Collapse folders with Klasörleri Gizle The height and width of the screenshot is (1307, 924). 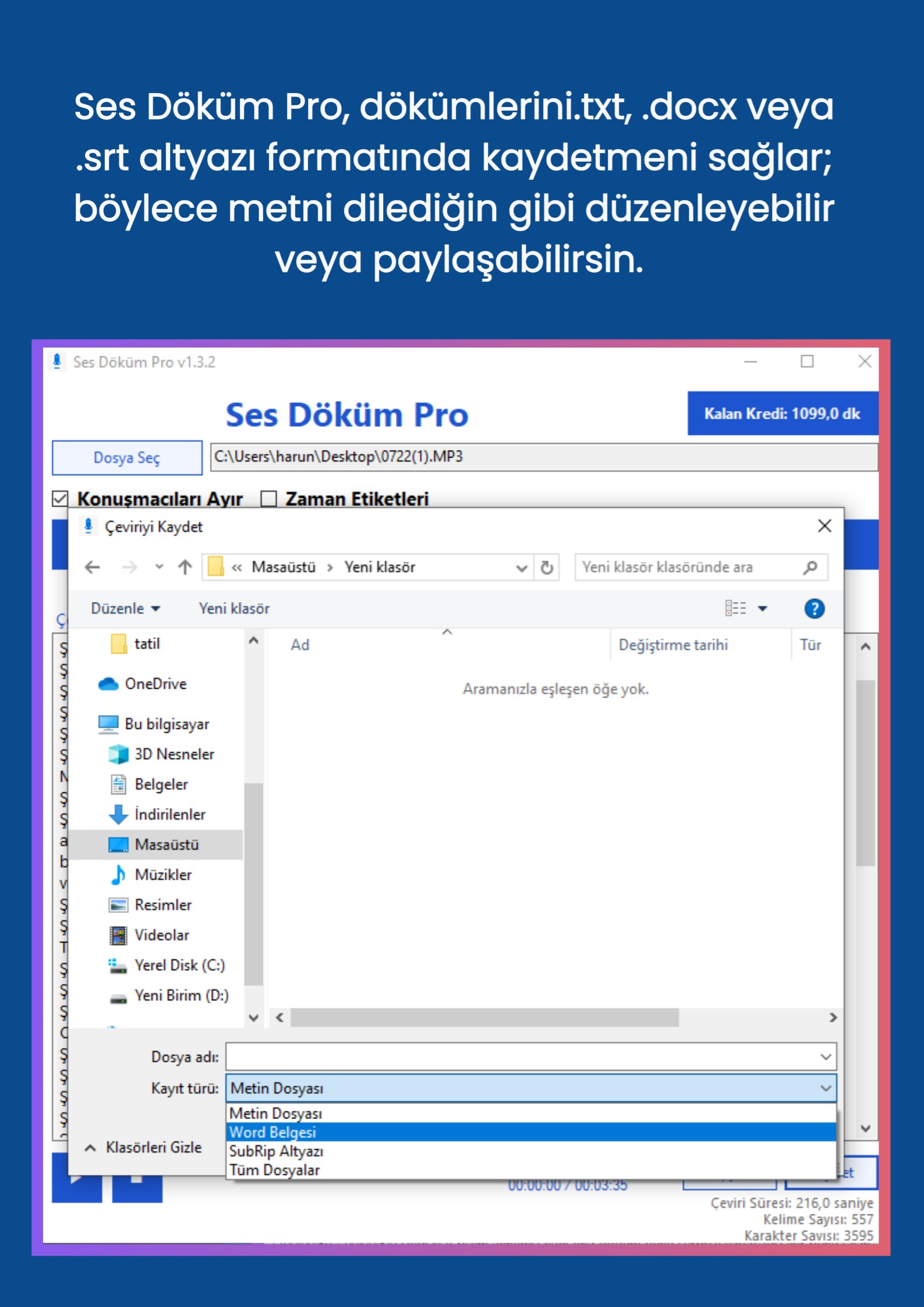144,1147
